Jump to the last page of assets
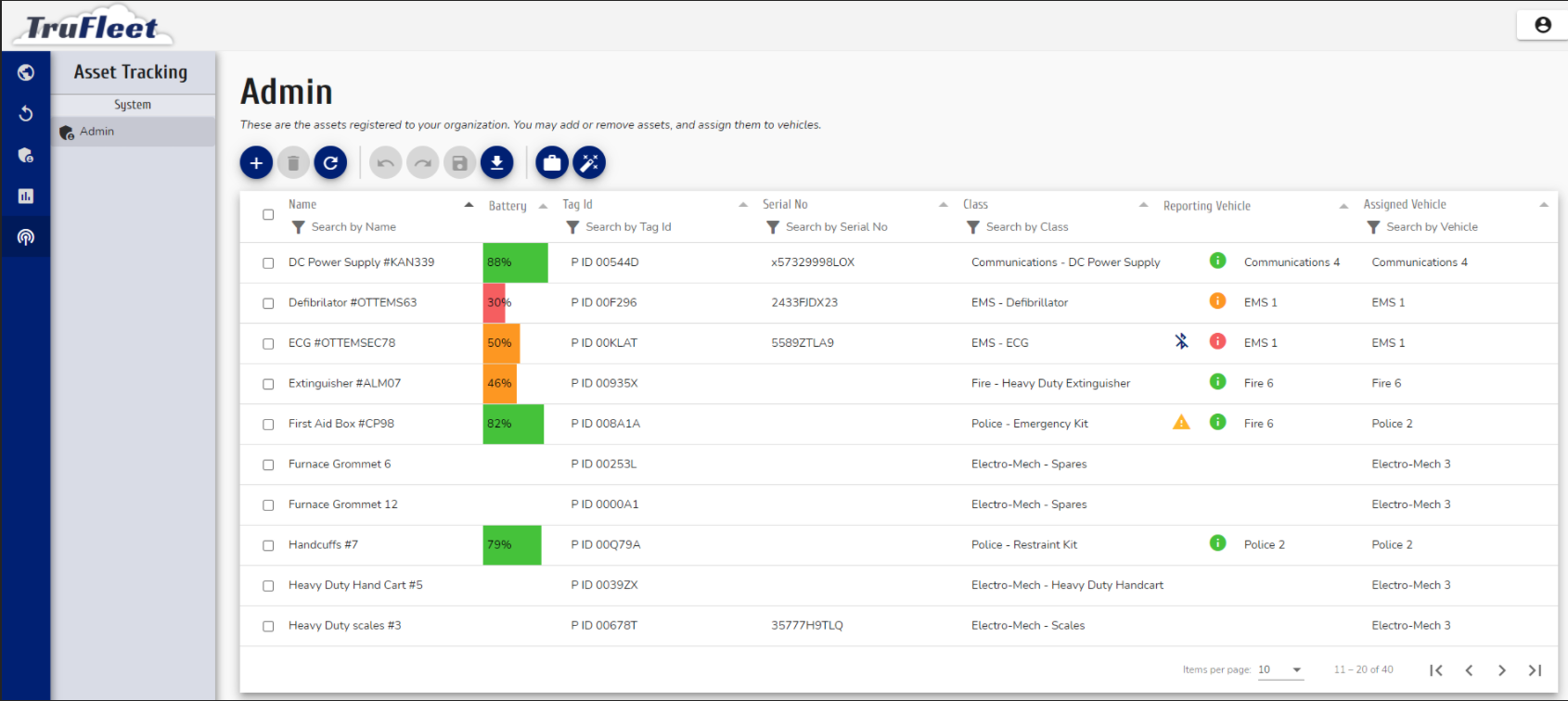The height and width of the screenshot is (701, 1568). [1535, 670]
